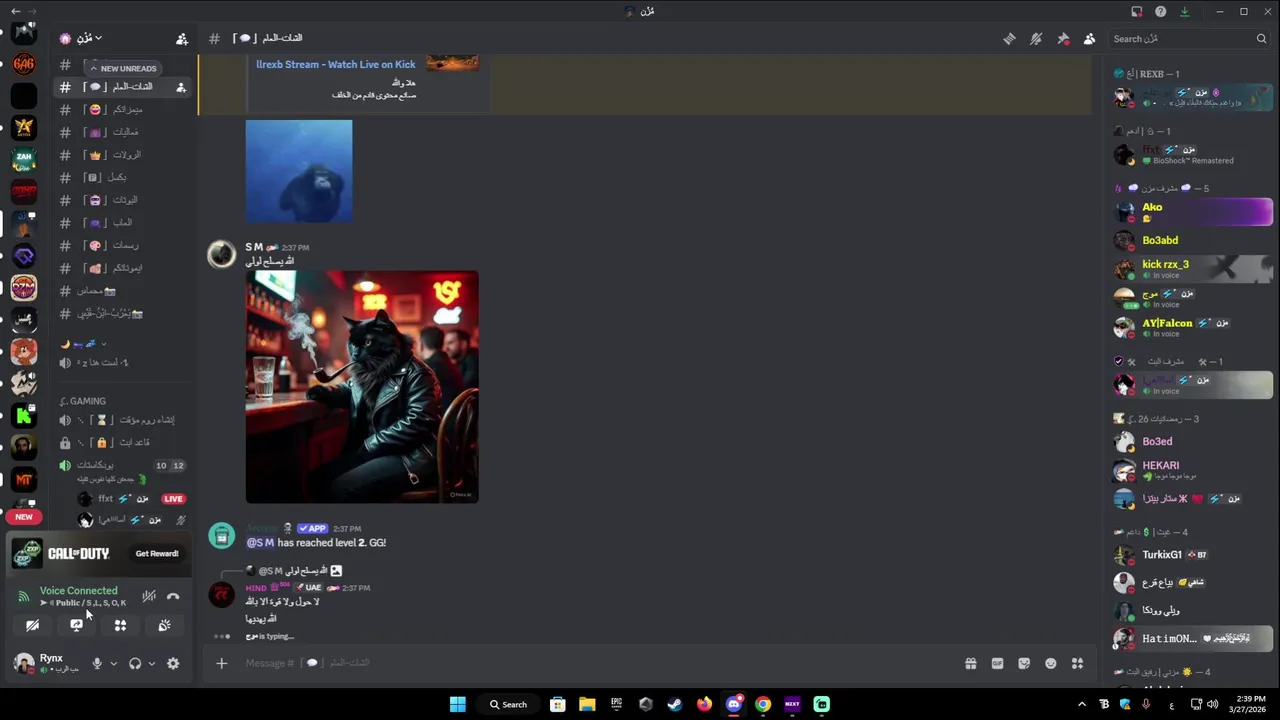Click the NEW UNREADS pill
Viewport: 1280px width, 720px height.
[124, 68]
